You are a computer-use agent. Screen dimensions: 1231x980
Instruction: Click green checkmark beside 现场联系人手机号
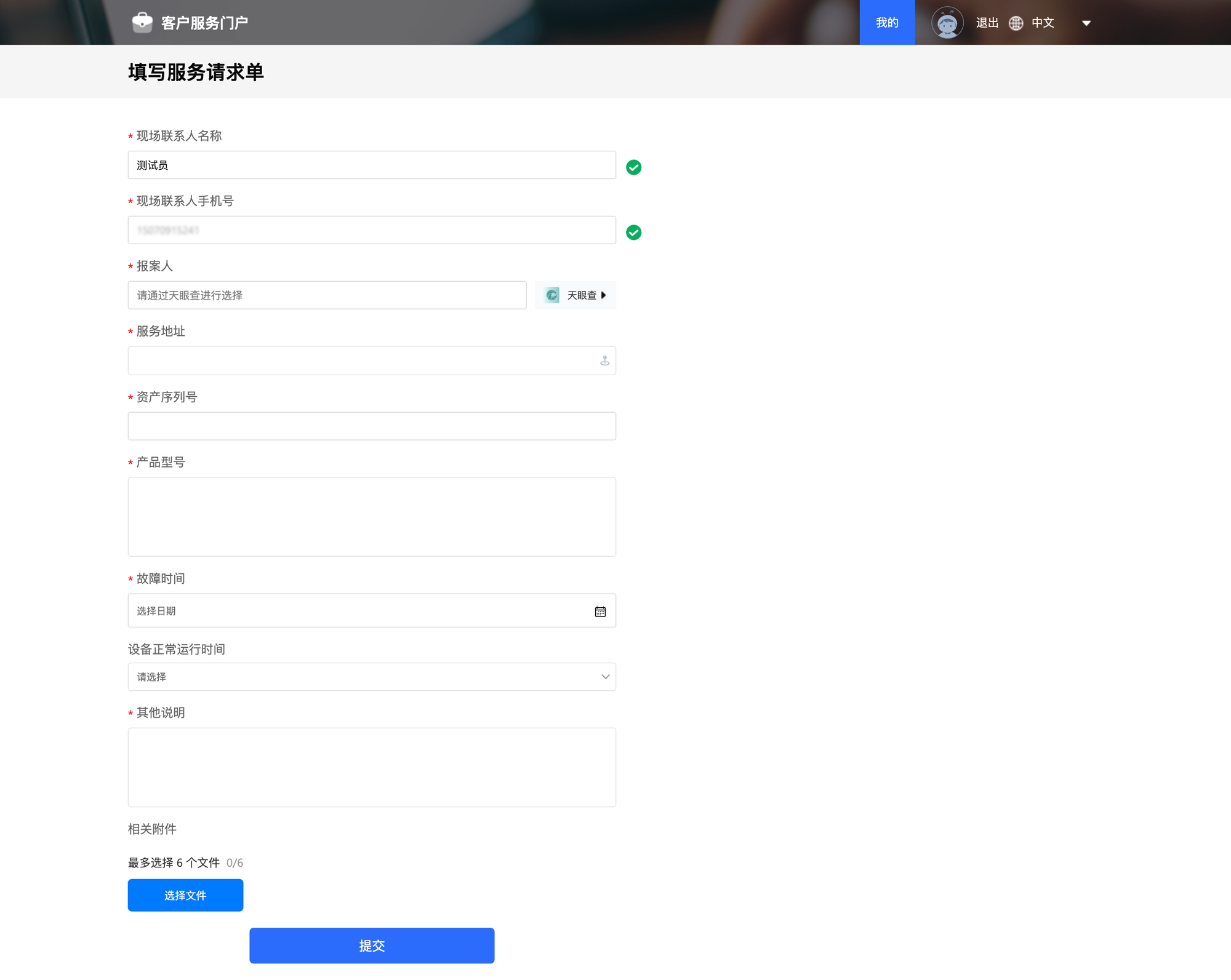pyautogui.click(x=633, y=233)
